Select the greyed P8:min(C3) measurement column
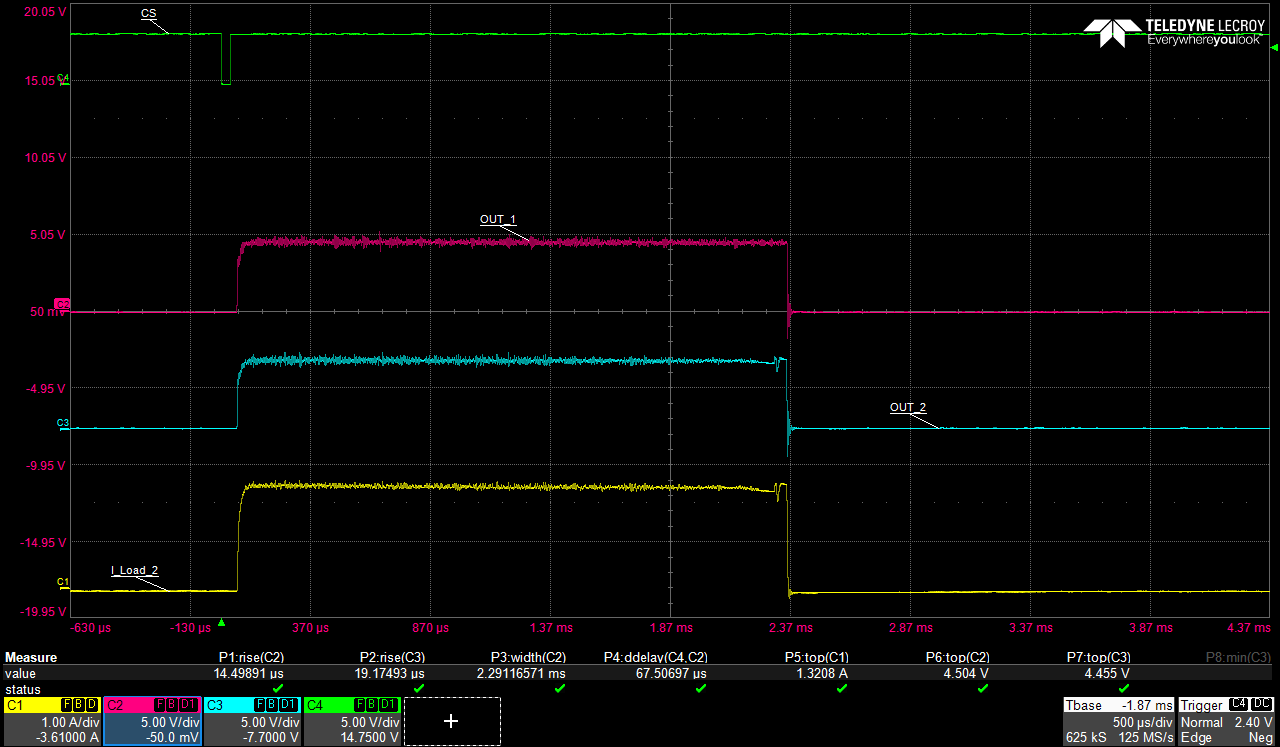This screenshot has height=747, width=1280. click(1240, 658)
